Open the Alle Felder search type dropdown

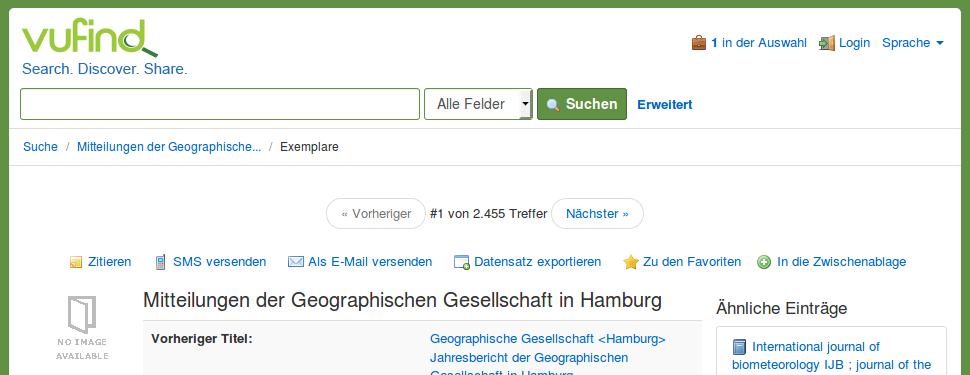point(478,104)
